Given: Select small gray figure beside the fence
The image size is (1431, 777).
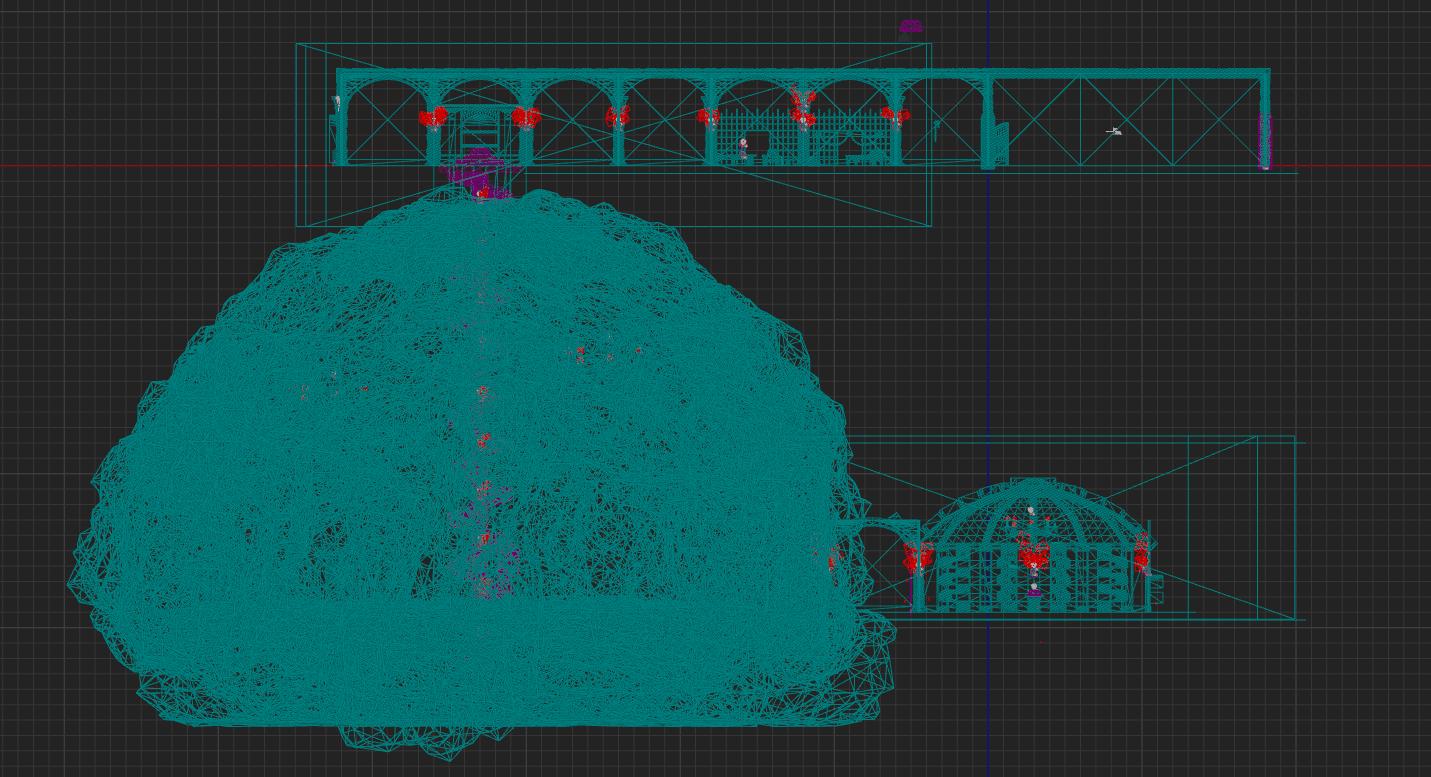Looking at the screenshot, I should click(743, 148).
